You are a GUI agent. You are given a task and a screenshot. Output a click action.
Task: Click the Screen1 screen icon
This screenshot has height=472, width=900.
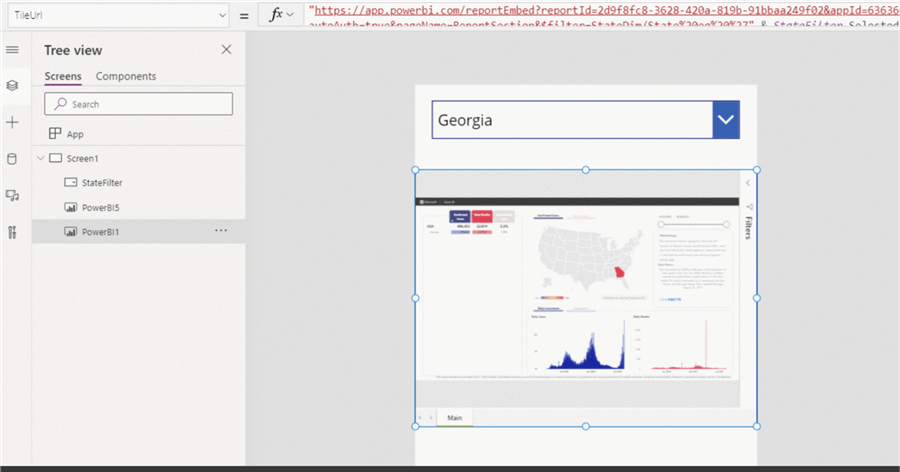coord(56,158)
